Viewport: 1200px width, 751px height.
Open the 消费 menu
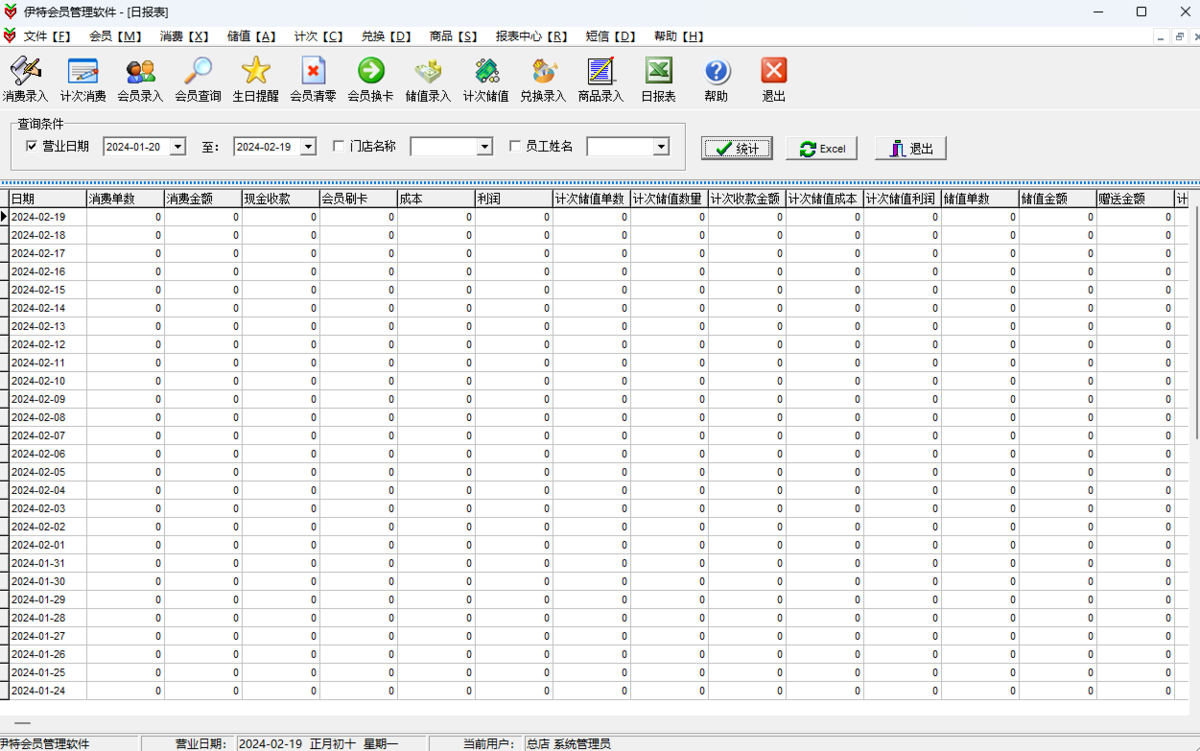[184, 36]
